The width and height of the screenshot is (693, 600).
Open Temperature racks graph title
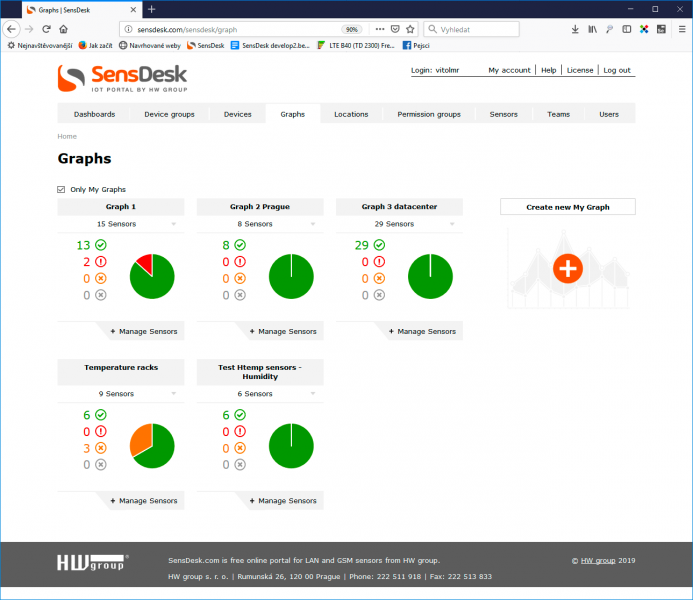(x=121, y=367)
